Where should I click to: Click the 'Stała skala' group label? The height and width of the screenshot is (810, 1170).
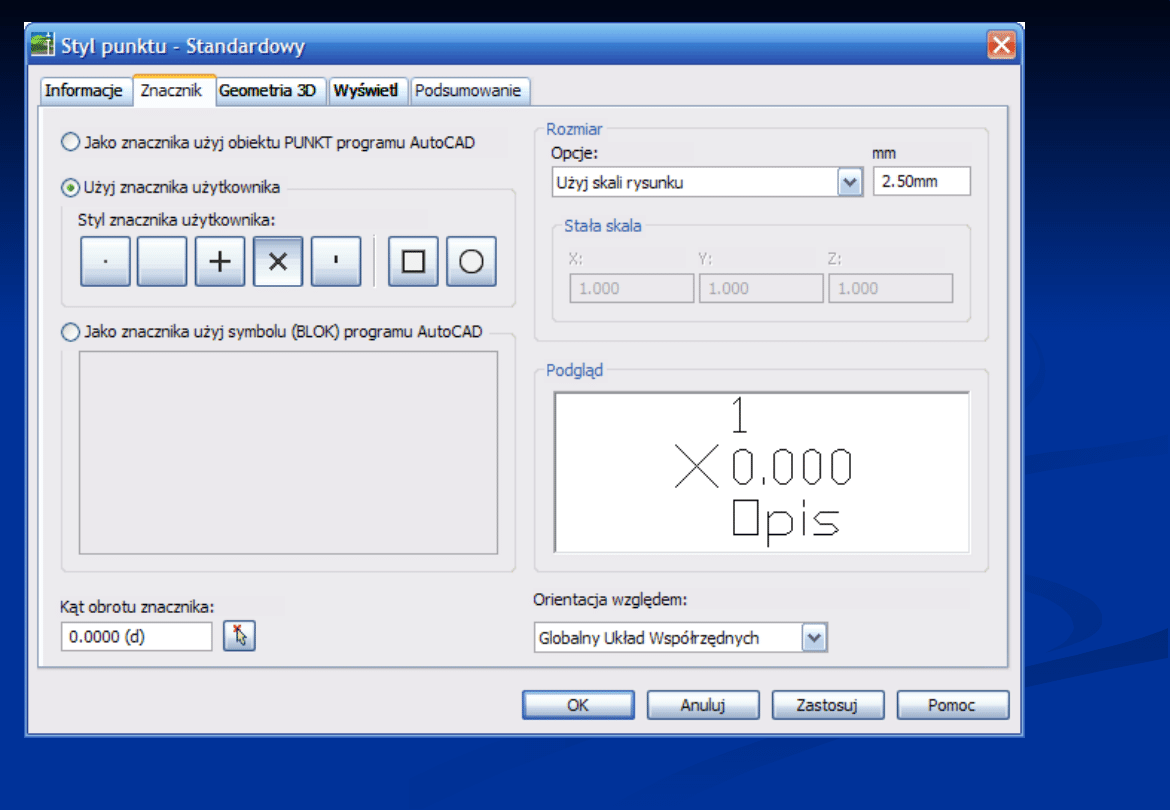coord(602,226)
